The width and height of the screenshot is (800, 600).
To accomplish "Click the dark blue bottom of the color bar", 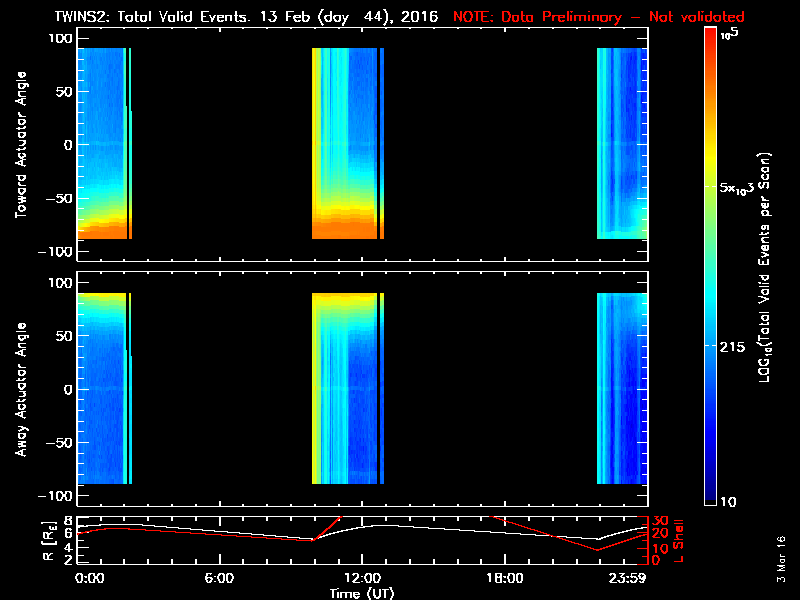I will pos(710,501).
